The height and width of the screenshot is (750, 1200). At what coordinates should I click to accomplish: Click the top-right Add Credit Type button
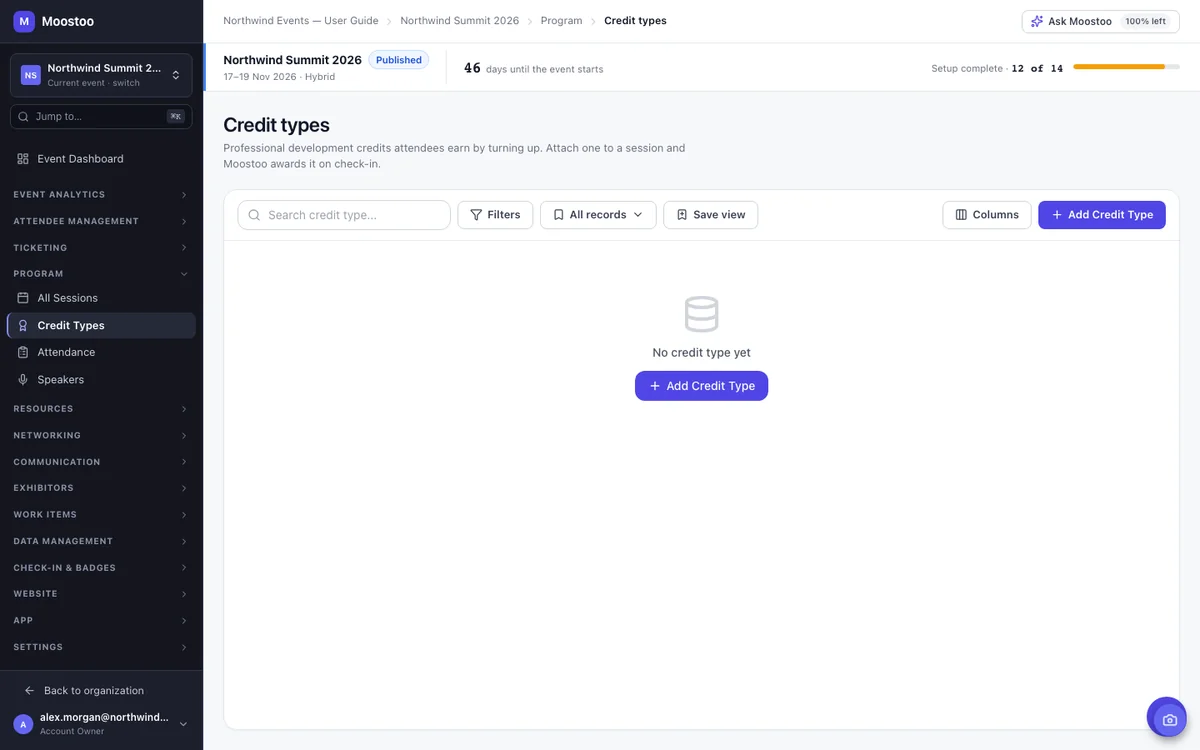(1102, 215)
